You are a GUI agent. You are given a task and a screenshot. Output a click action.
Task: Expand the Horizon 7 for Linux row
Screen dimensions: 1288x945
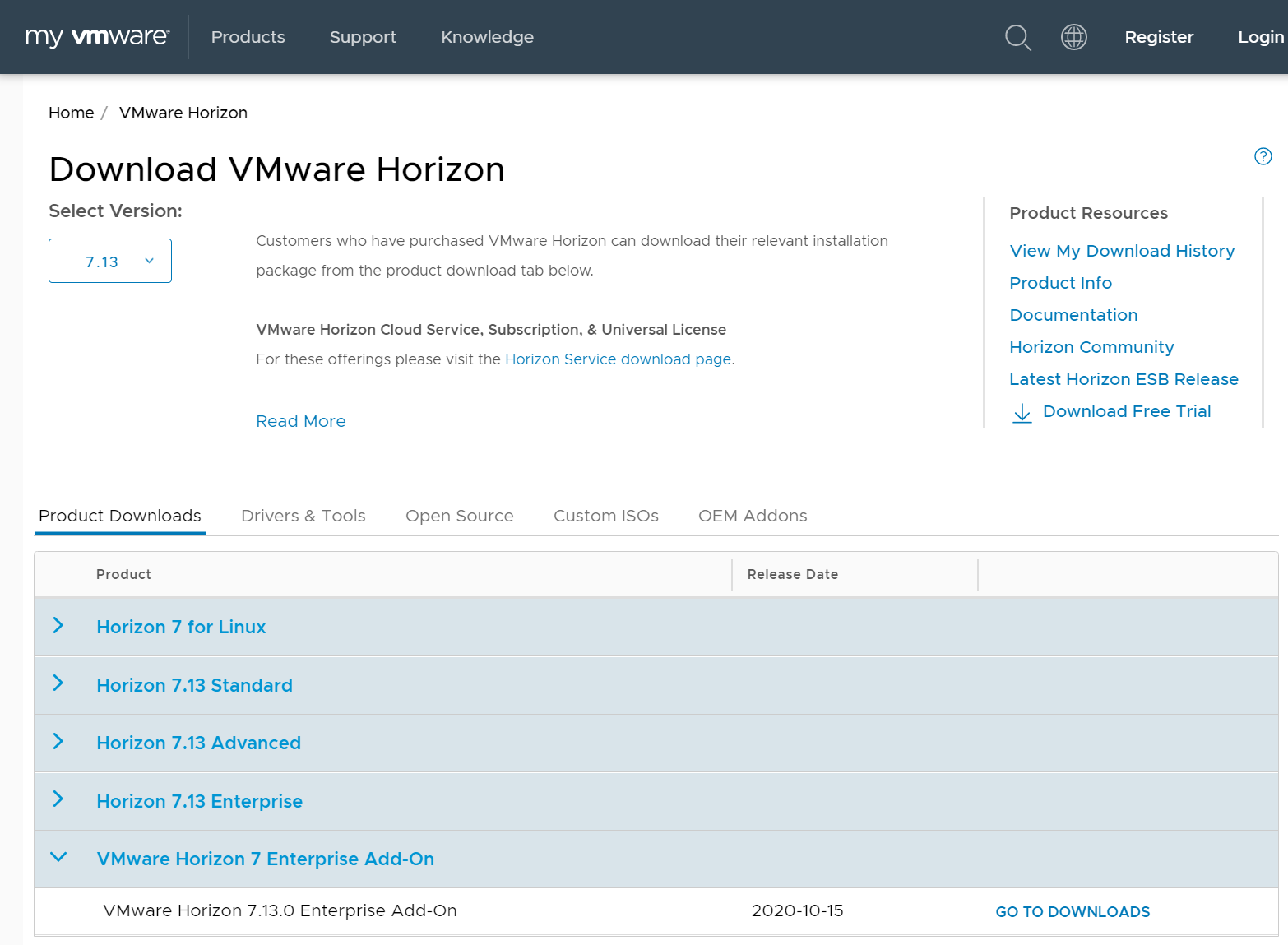pos(58,626)
